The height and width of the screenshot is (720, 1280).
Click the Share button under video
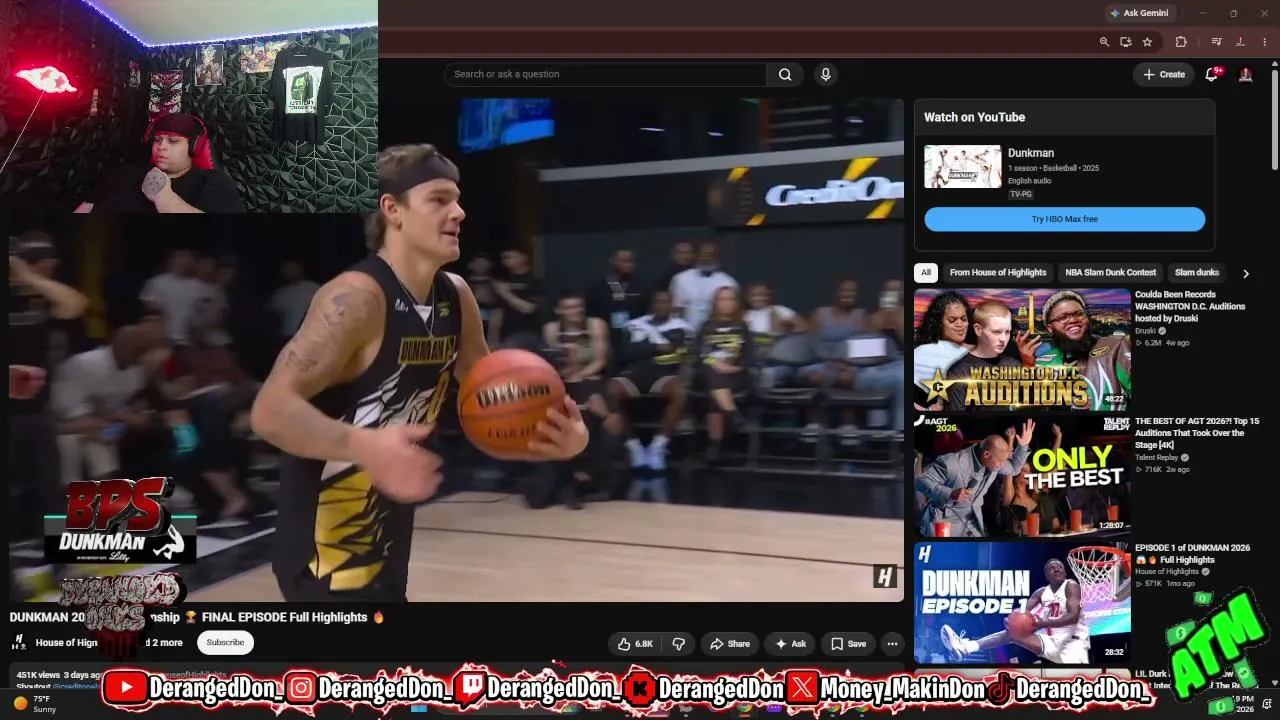[x=729, y=644]
